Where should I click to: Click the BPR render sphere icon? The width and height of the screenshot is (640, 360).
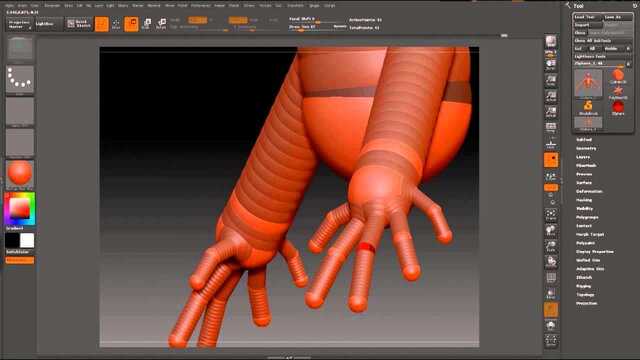click(551, 41)
